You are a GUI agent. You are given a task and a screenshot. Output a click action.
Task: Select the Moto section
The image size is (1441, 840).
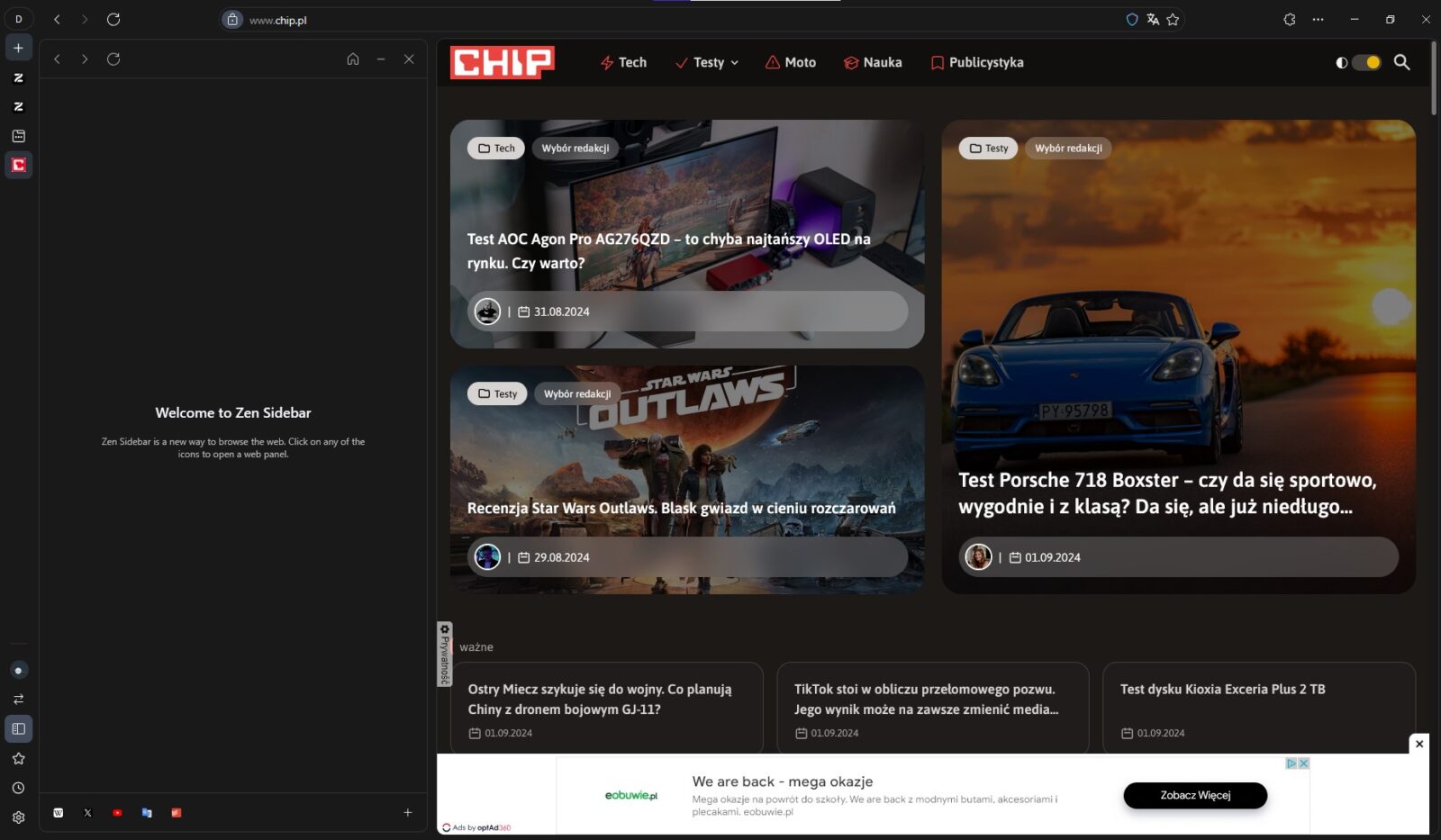[x=790, y=62]
